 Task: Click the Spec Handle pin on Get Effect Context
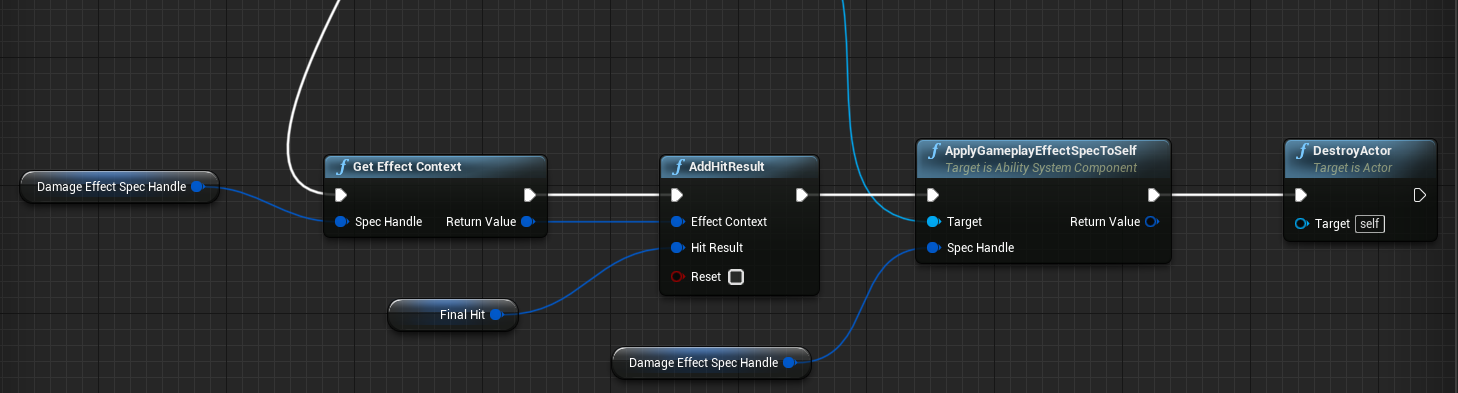341,221
